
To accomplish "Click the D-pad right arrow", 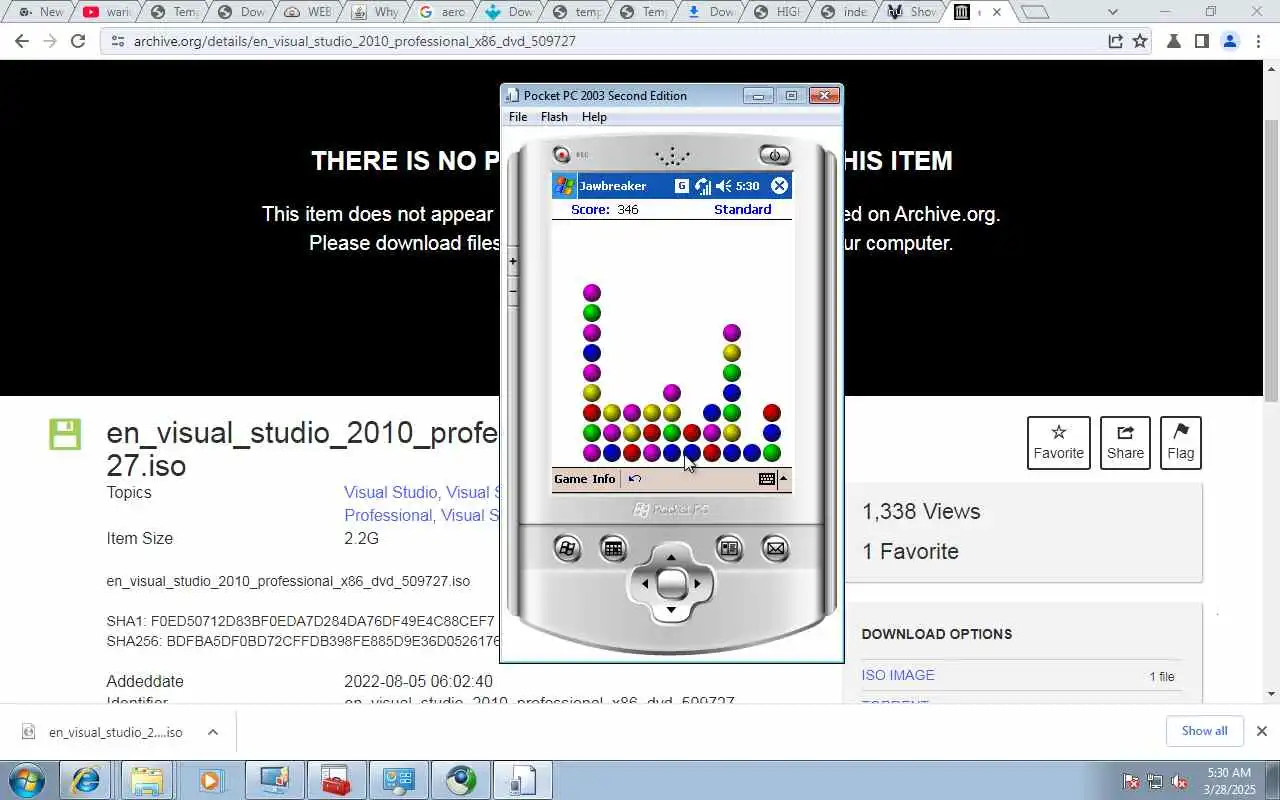I will click(697, 583).
